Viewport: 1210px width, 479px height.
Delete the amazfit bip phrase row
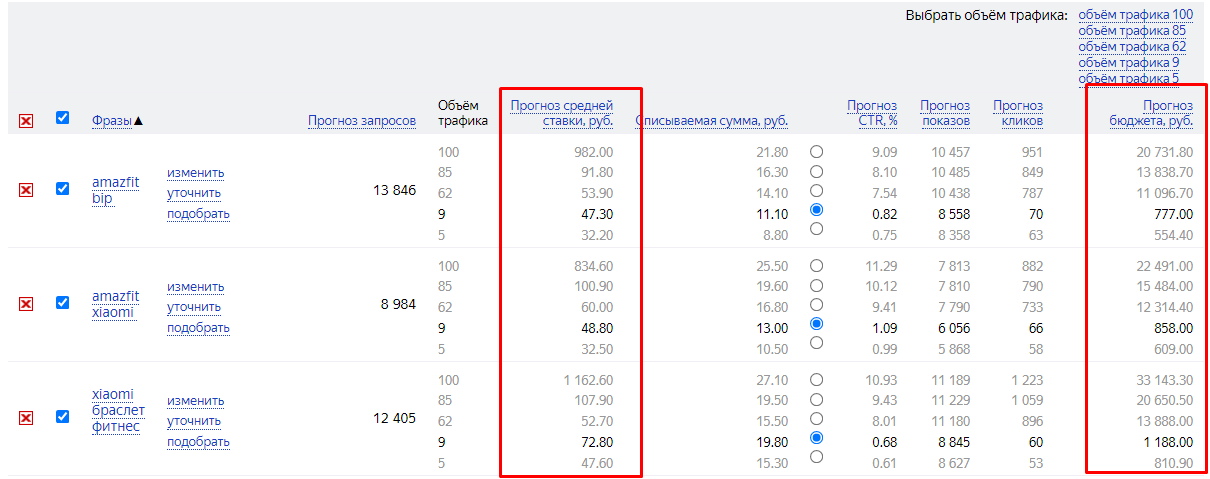(x=26, y=190)
